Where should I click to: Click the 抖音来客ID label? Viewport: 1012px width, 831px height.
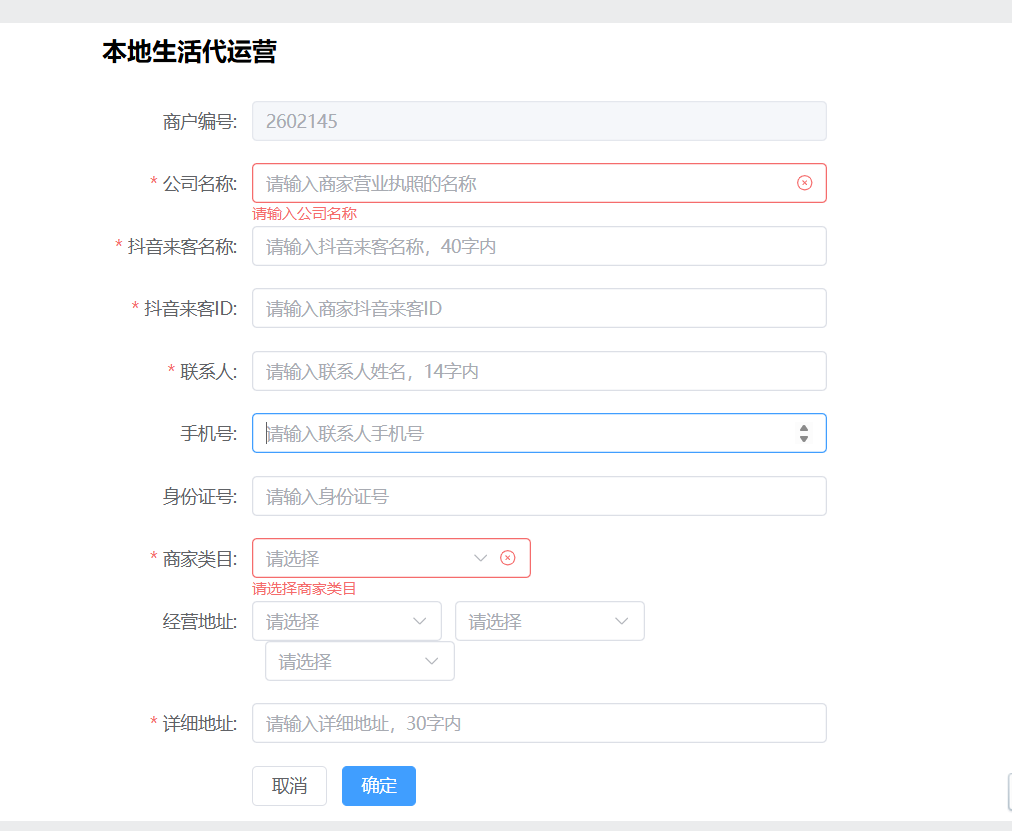pos(190,308)
